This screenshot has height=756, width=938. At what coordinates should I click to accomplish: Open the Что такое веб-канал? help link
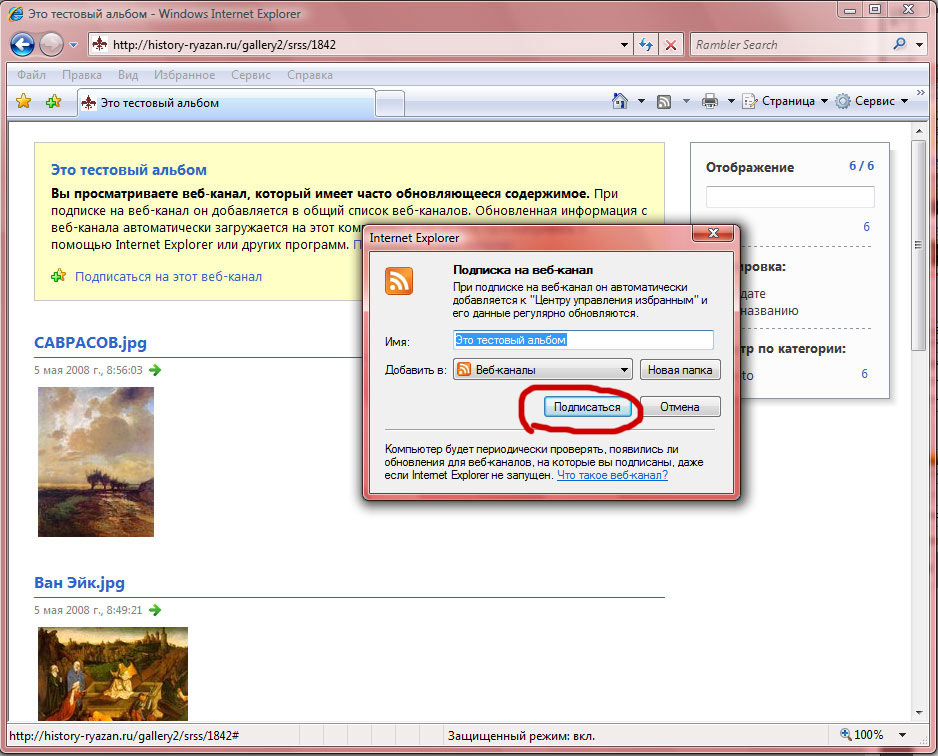coord(613,475)
